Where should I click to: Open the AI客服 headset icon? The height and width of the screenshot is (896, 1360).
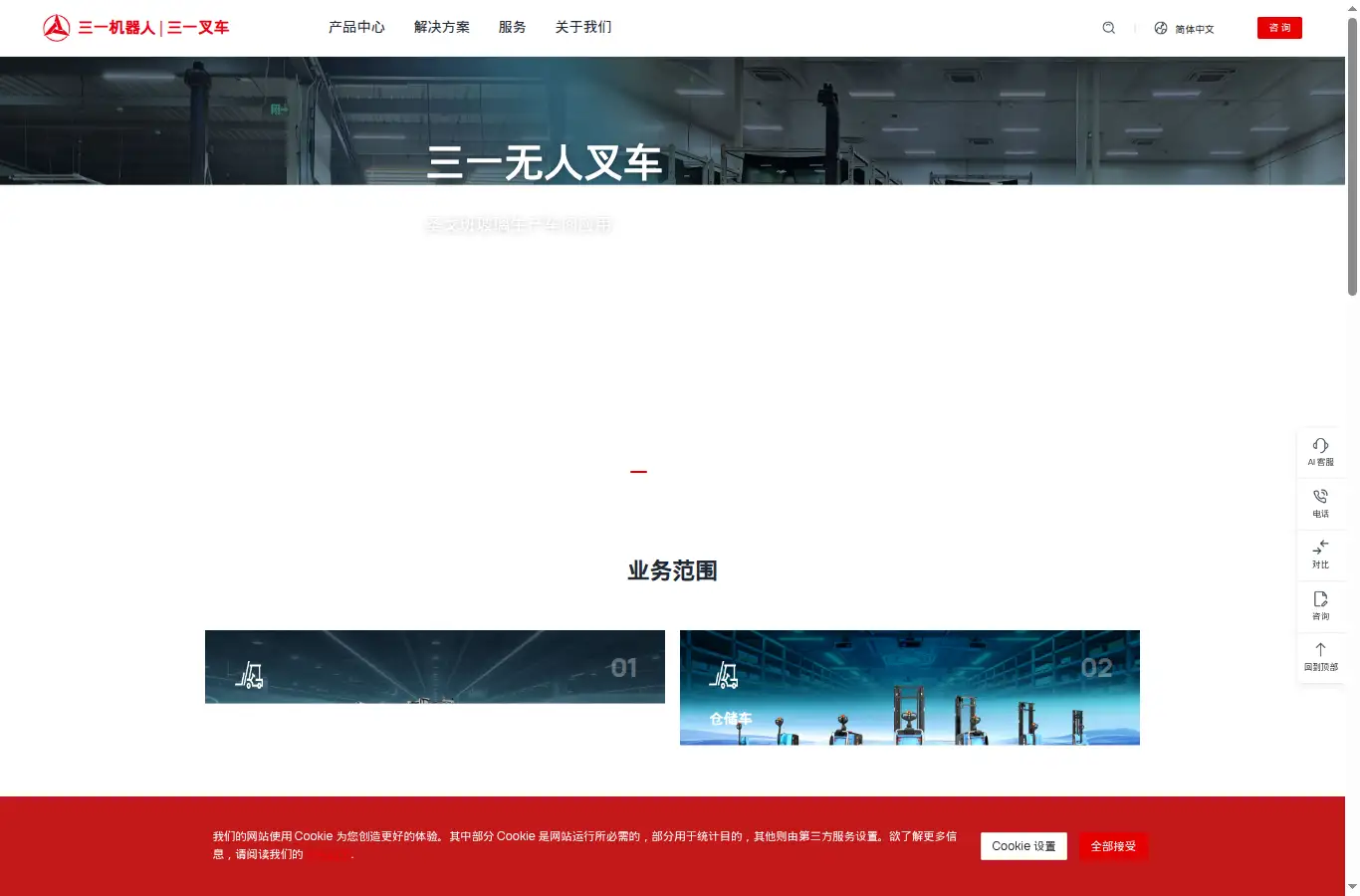pos(1320,445)
